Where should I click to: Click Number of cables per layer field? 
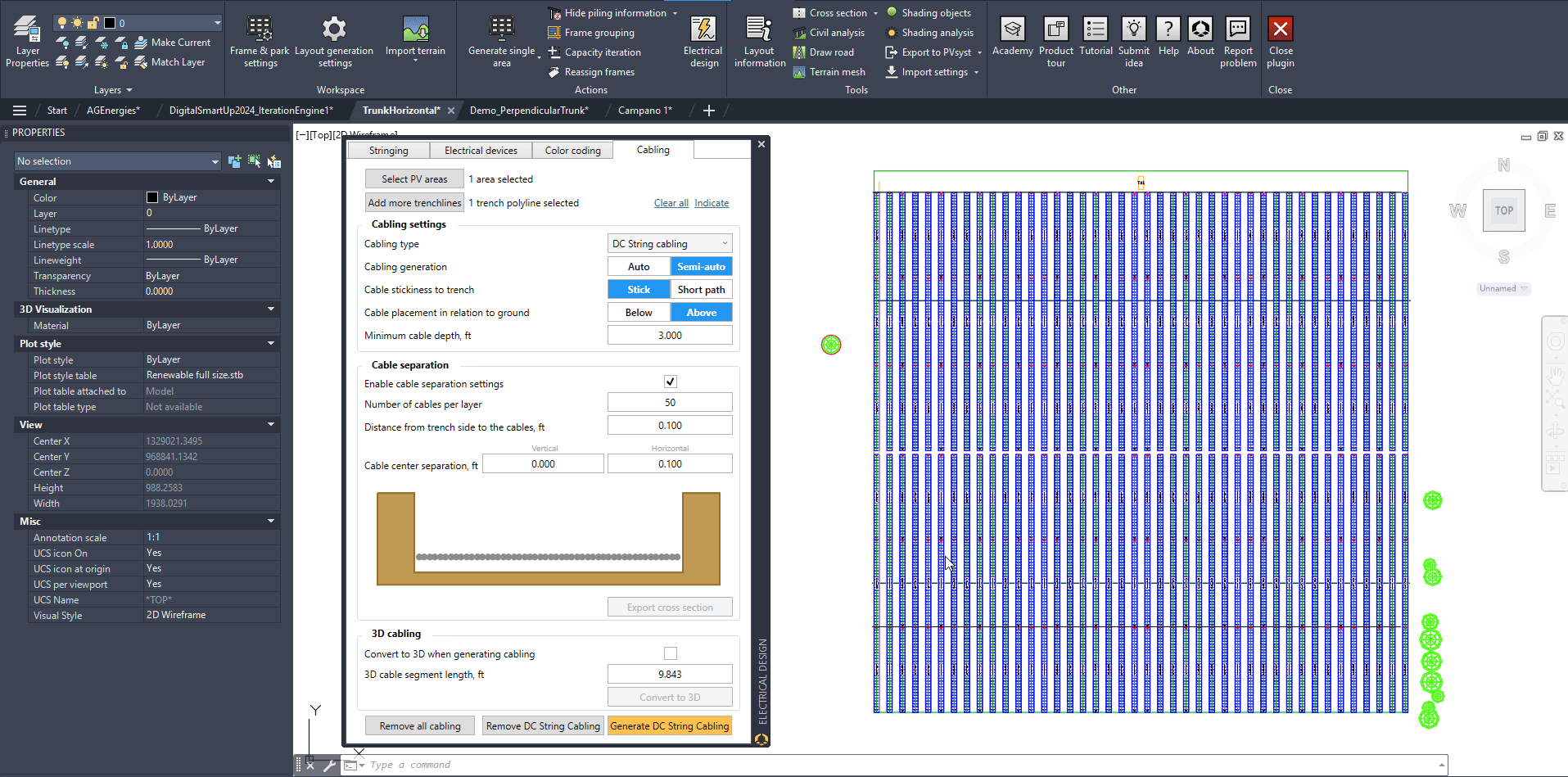[670, 403]
